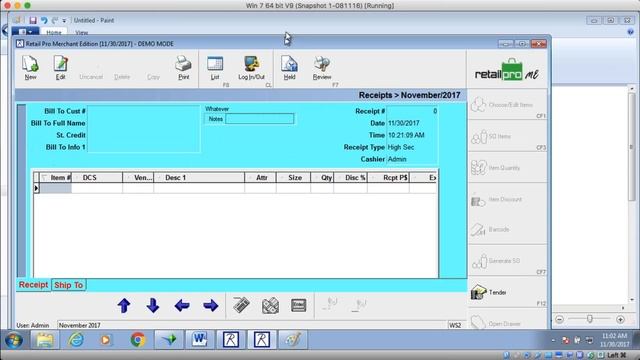The width and height of the screenshot is (640, 360).
Task: Save the Paint document via quick access
Action: (33, 20)
